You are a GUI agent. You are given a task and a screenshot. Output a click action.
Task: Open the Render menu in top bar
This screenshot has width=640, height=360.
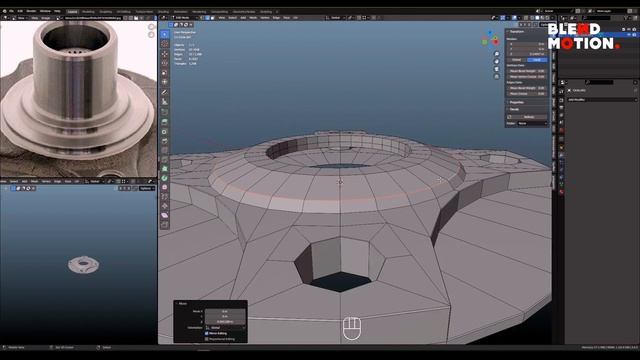point(31,11)
